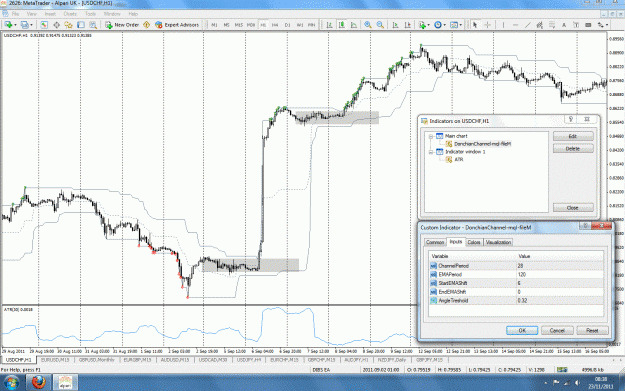Open the templates toolbar icon

pos(454,25)
